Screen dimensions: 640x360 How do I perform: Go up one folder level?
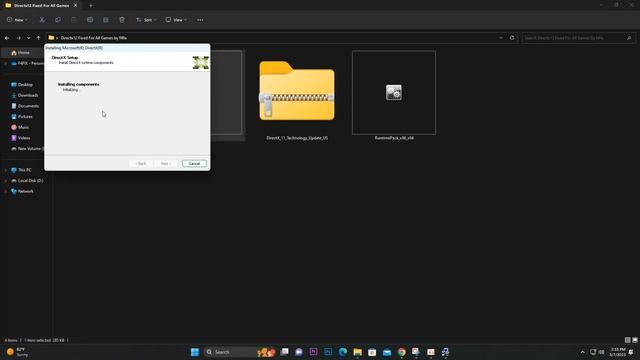(38, 38)
